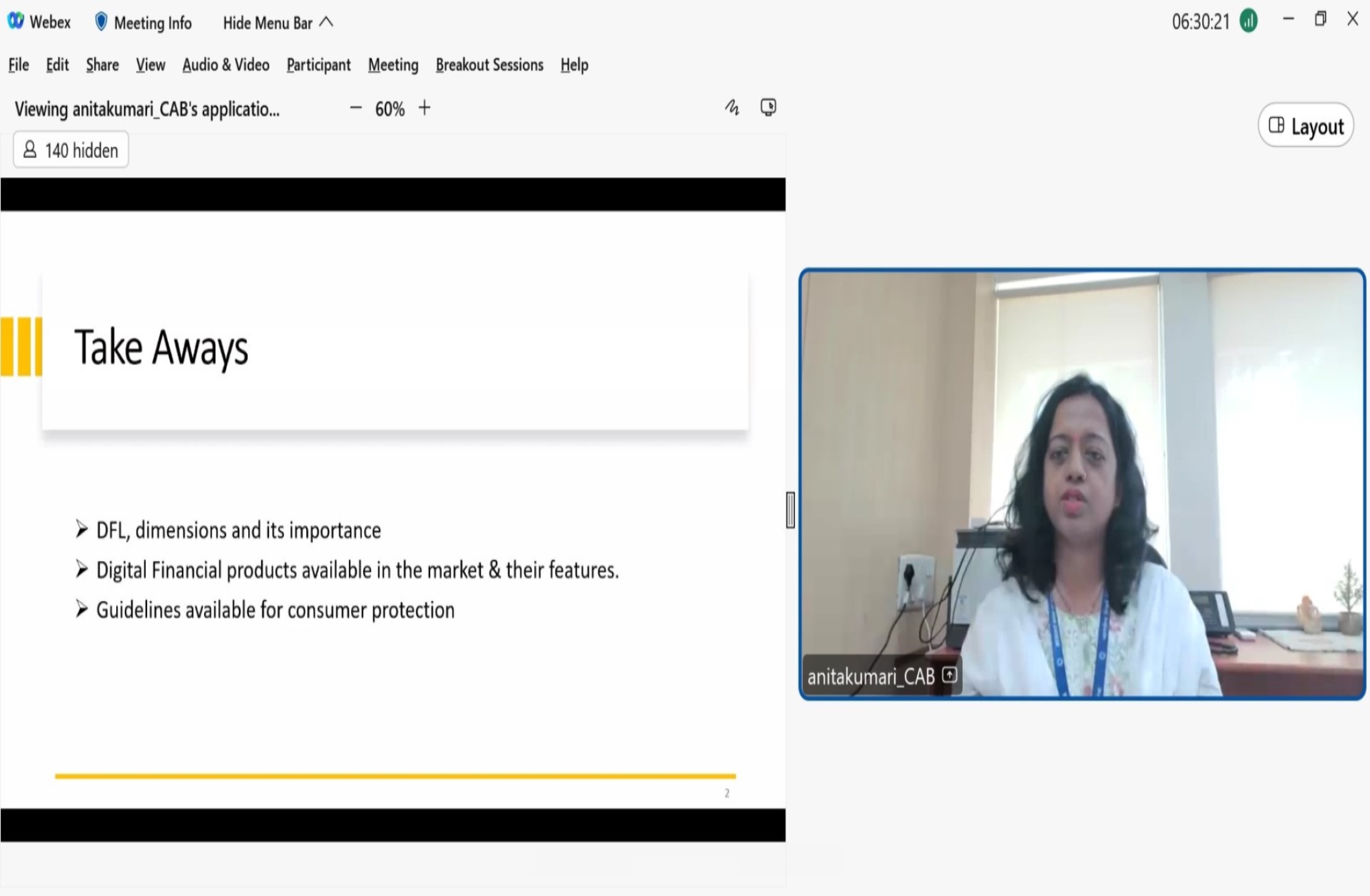Click the Webex logo icon

pos(15,22)
